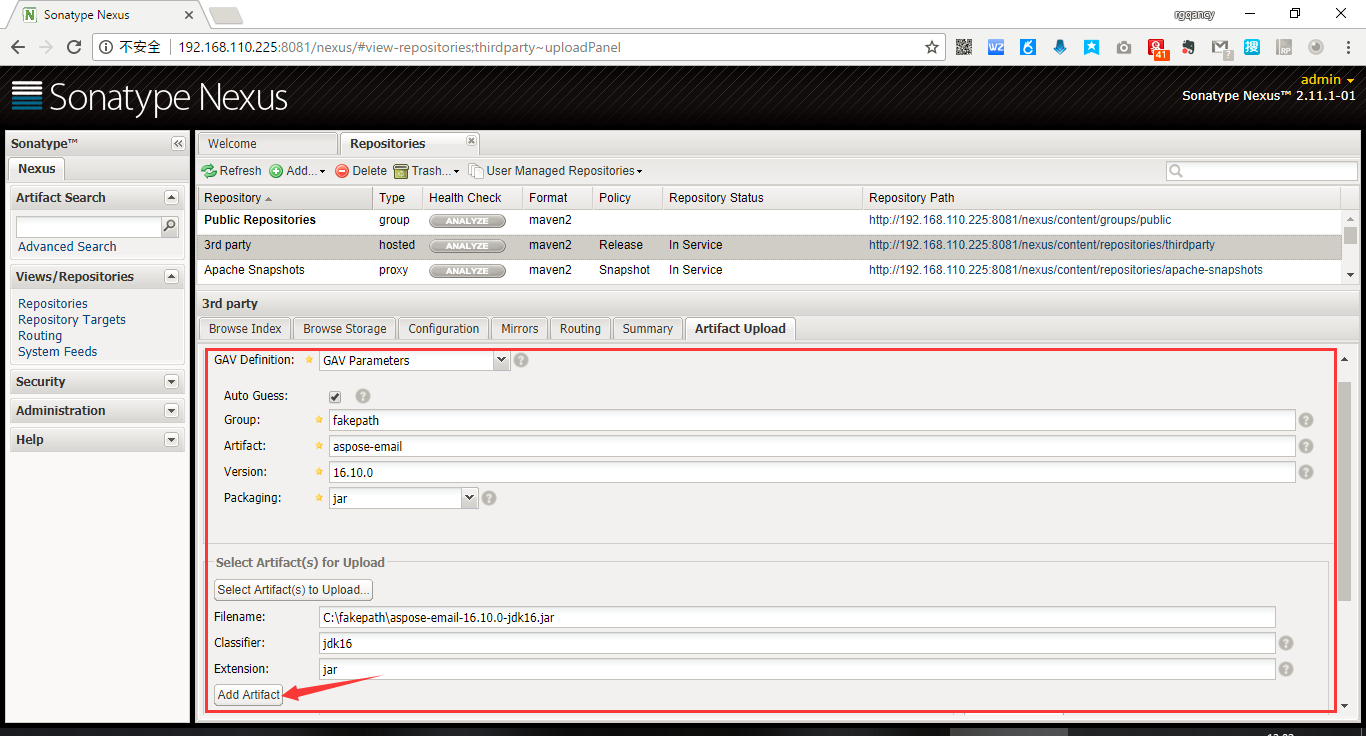Click help icon beside Version field
Image resolution: width=1366 pixels, height=736 pixels.
(1306, 472)
